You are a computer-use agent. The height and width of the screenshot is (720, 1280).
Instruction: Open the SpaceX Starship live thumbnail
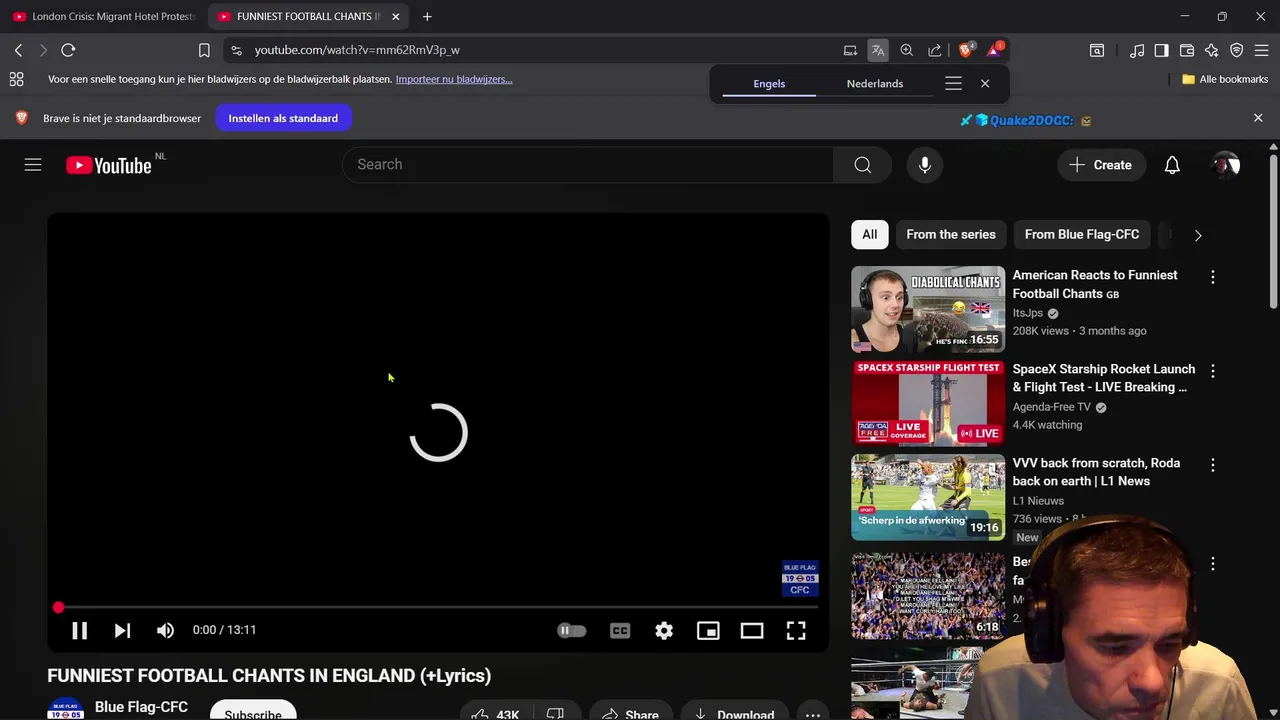(x=928, y=403)
